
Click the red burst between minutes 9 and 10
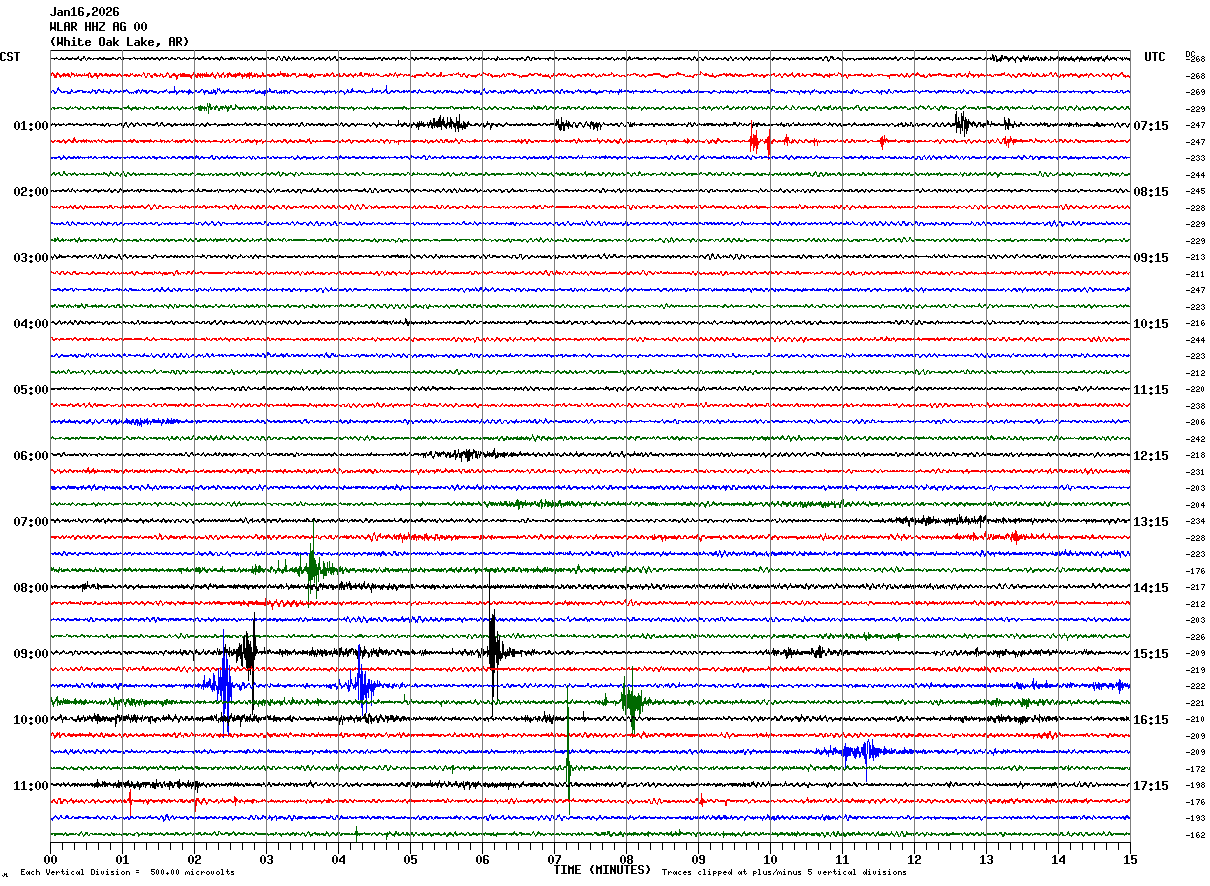(757, 141)
